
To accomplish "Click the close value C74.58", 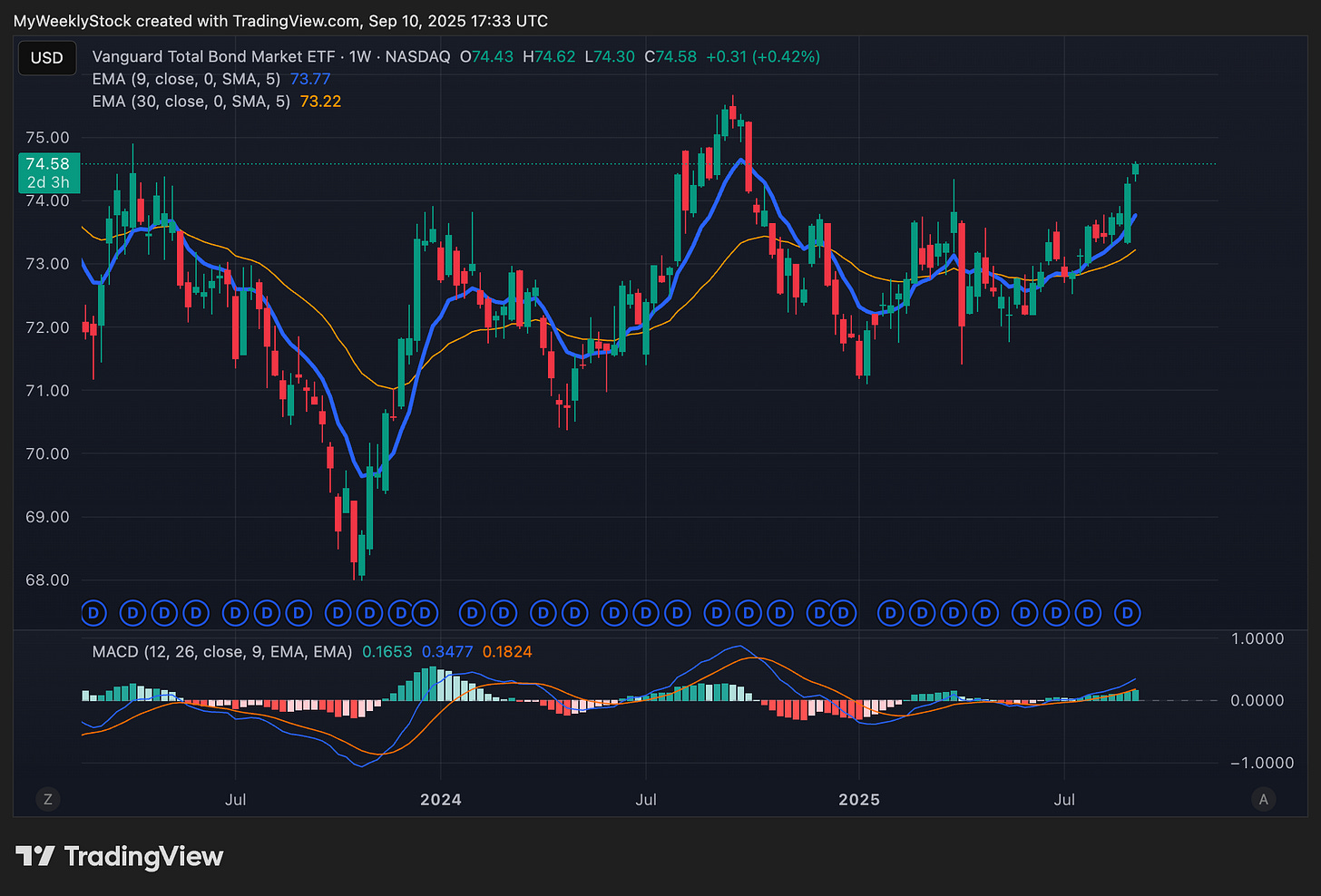I will click(670, 56).
